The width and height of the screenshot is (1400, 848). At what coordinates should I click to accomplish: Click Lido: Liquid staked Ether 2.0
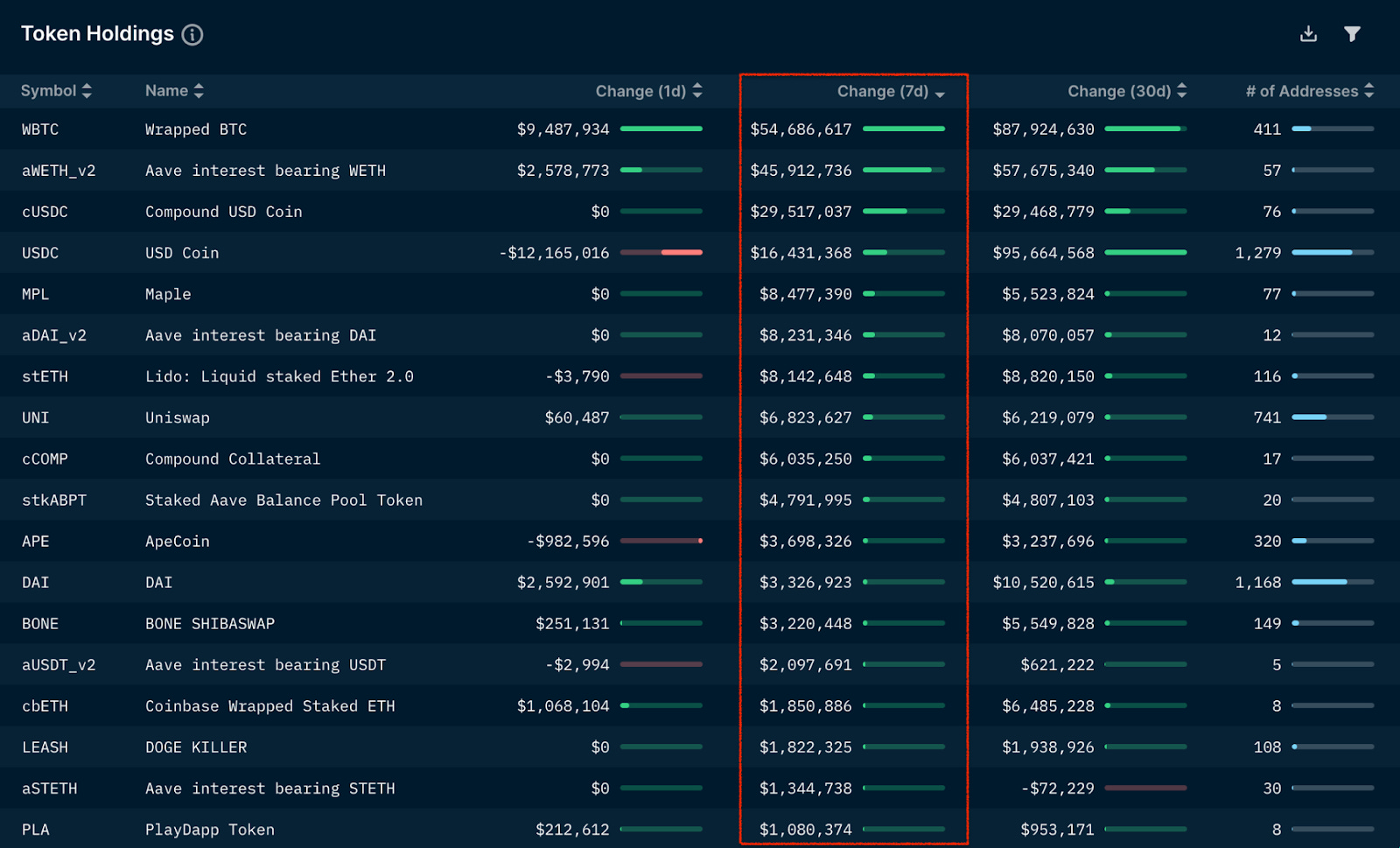(x=279, y=376)
